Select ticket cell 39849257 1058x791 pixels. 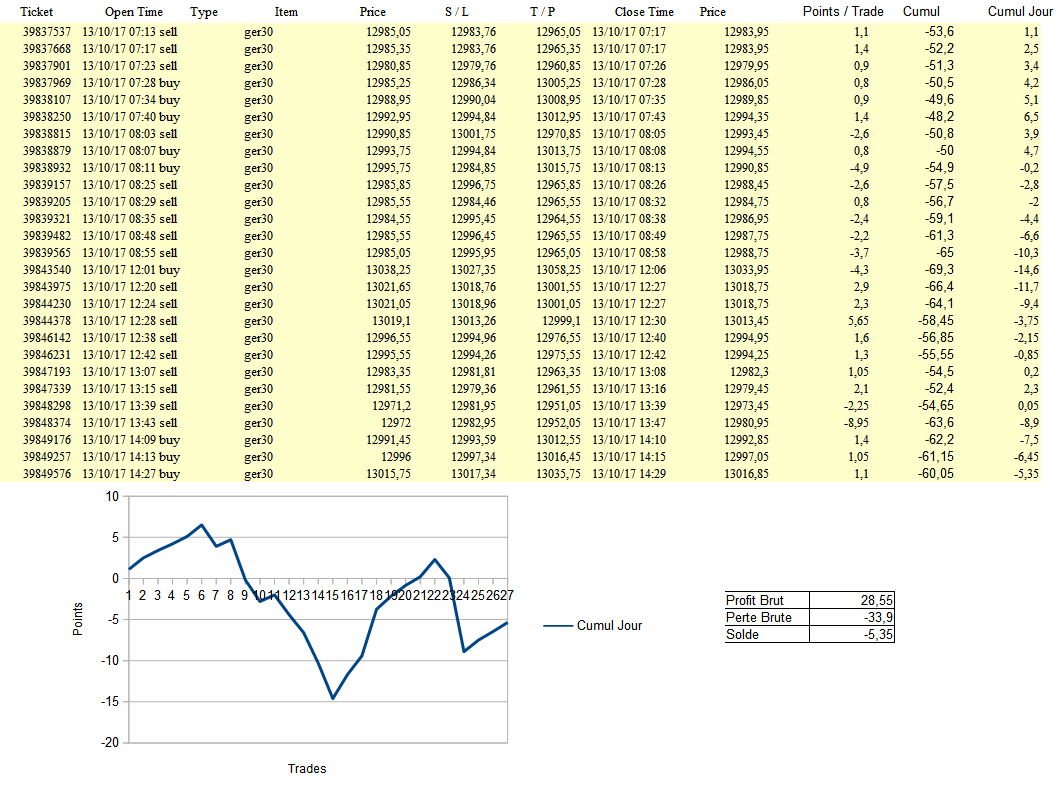pyautogui.click(x=47, y=456)
